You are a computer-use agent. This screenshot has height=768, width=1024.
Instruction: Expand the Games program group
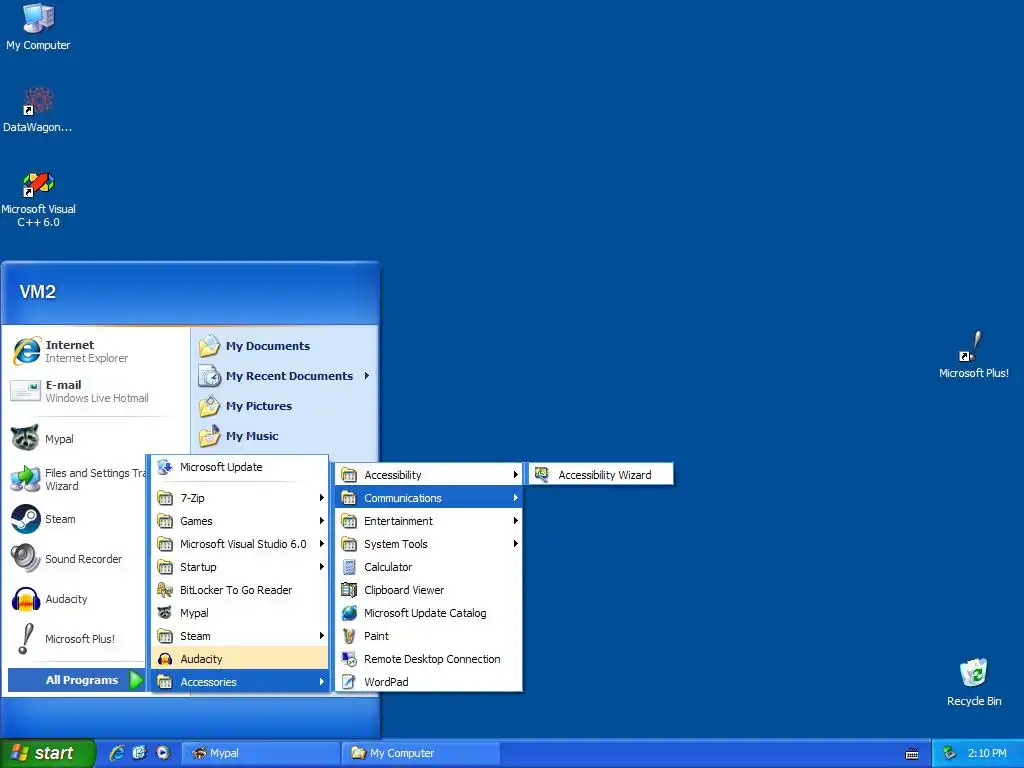point(240,520)
